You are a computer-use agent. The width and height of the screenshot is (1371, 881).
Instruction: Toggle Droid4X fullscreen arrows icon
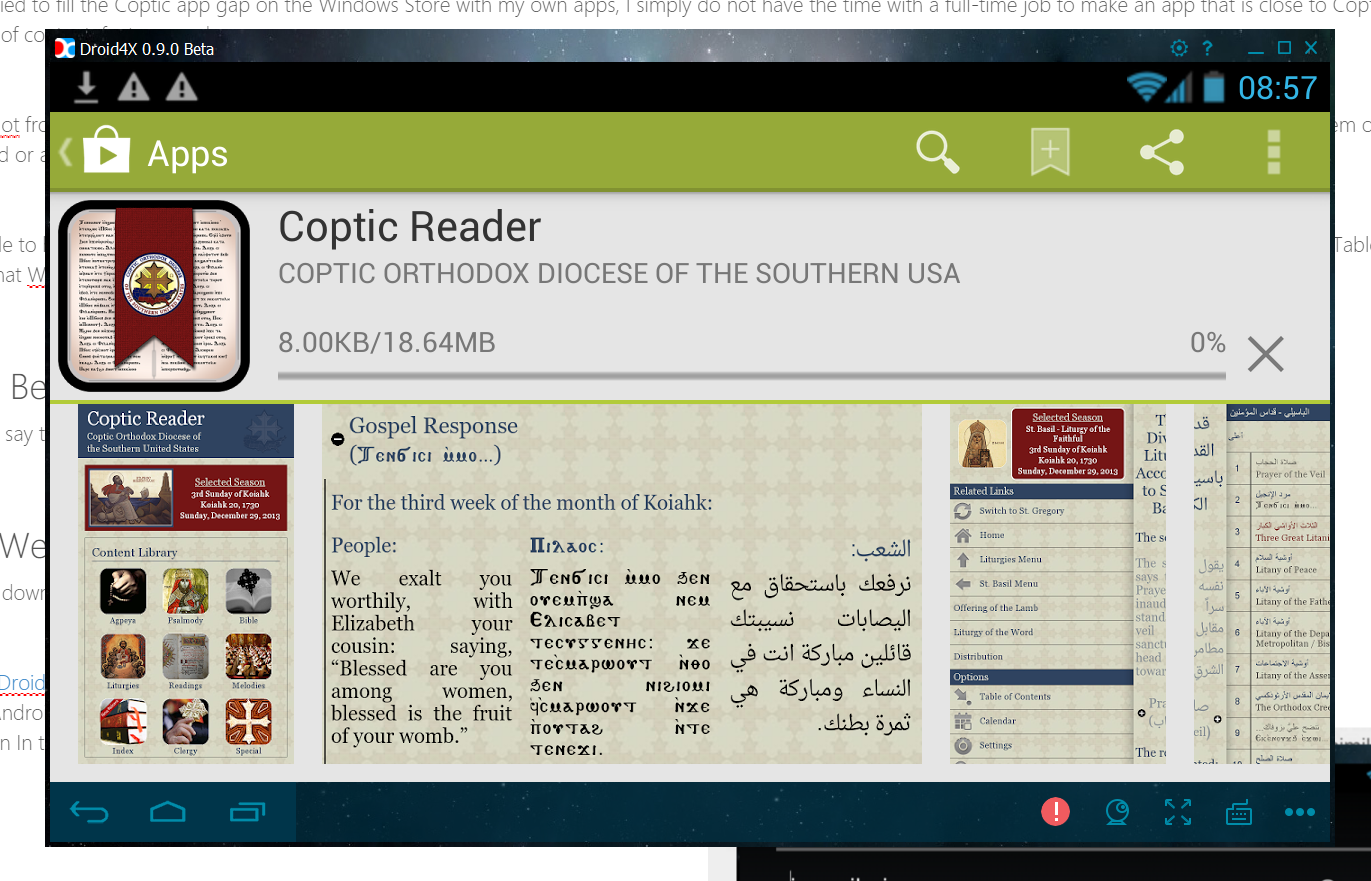coord(1178,812)
